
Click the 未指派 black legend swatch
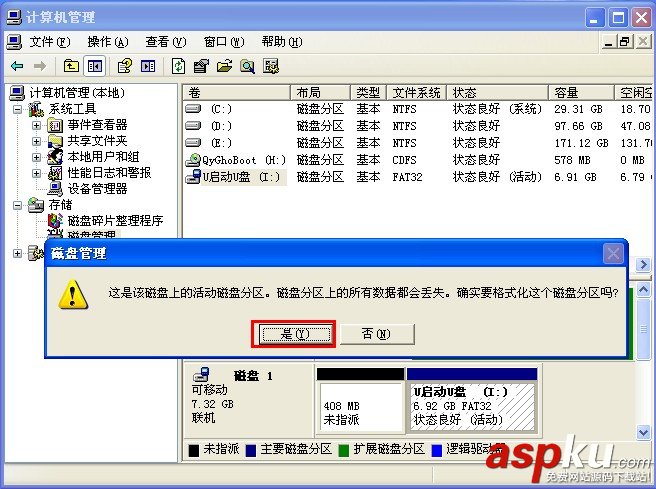(194, 451)
